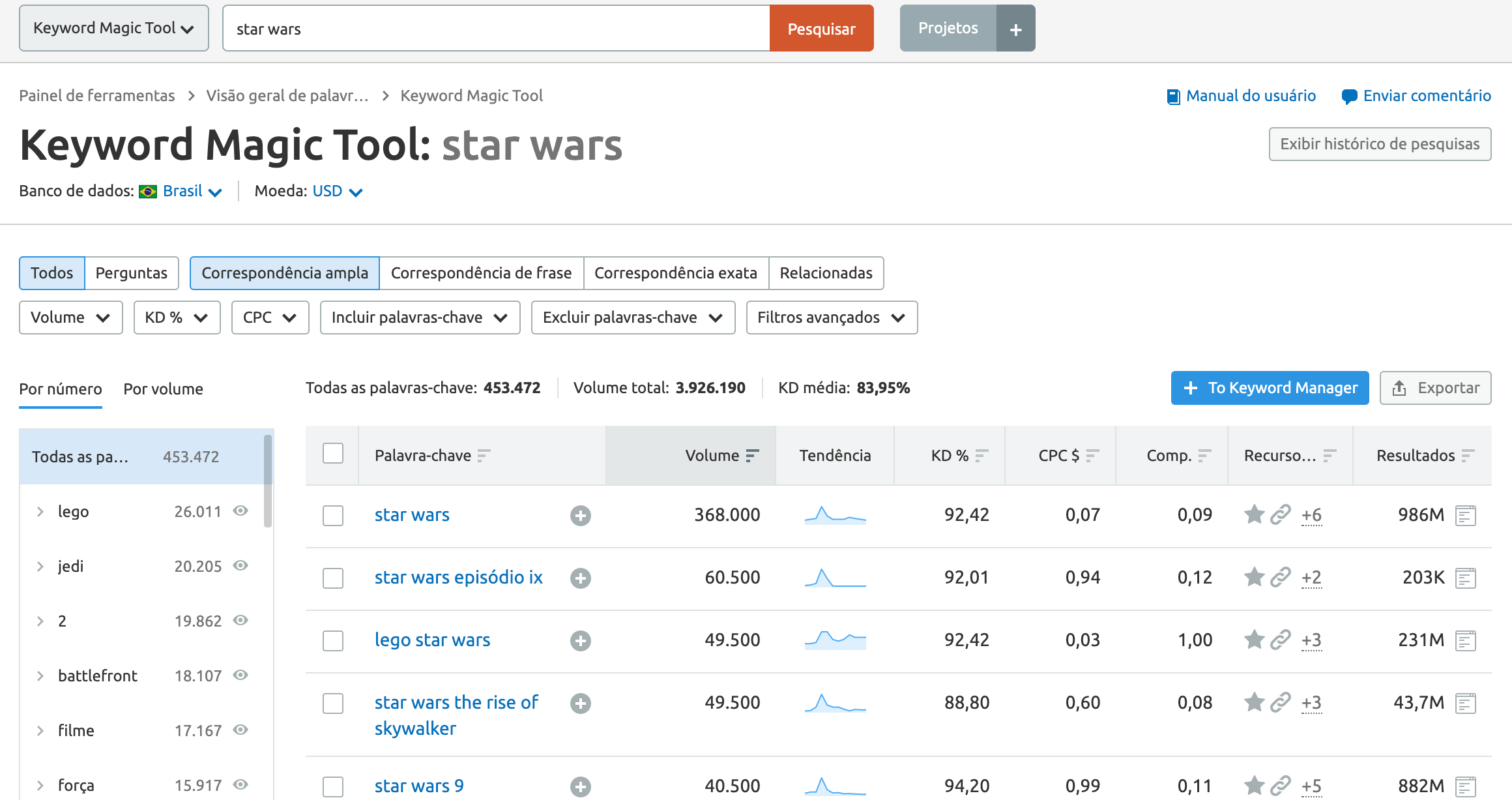The image size is (1512, 800).
Task: Click link feature icon in 'star wars' row
Action: (1281, 514)
